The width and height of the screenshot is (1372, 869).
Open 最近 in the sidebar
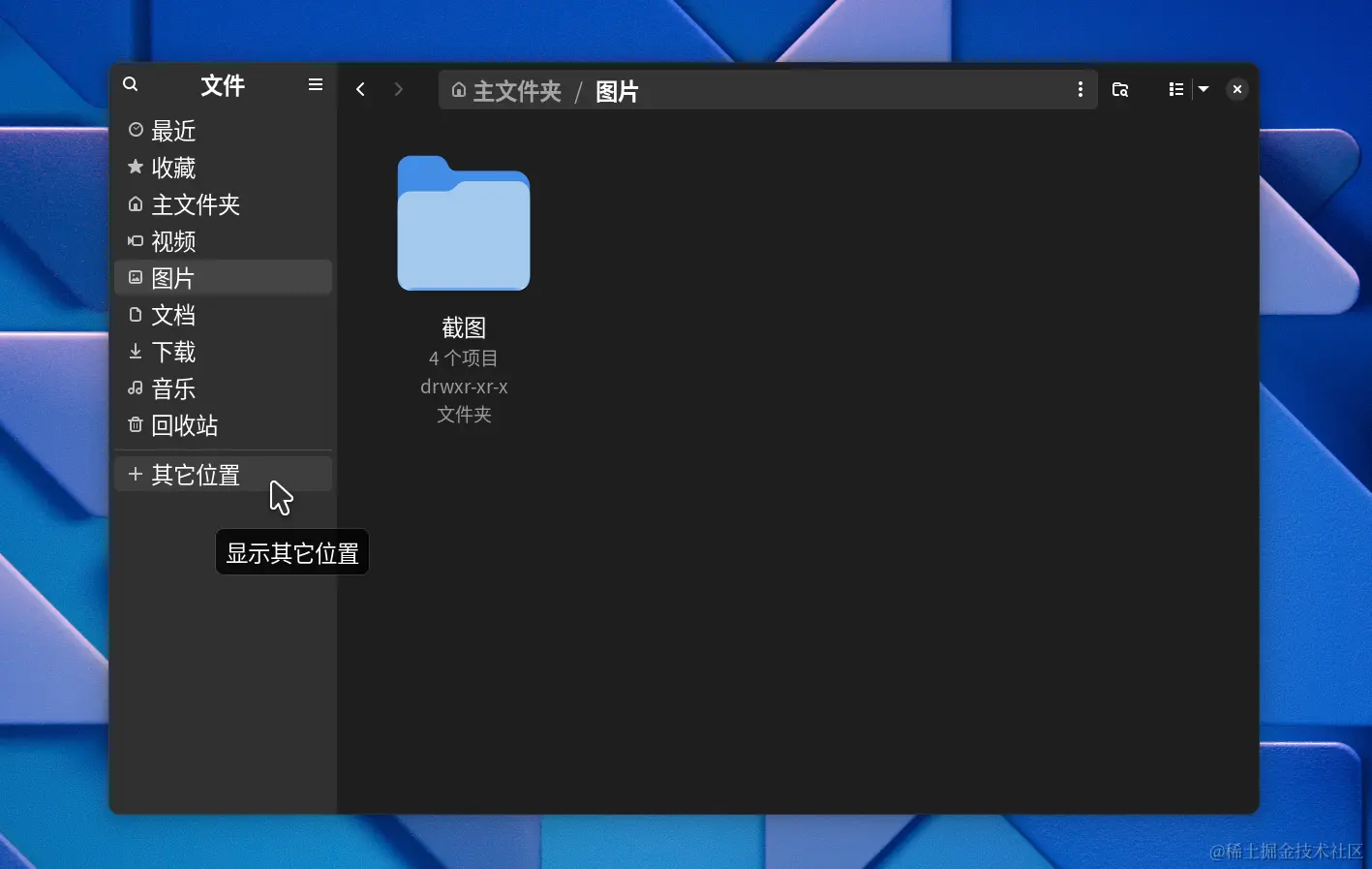[223, 131]
